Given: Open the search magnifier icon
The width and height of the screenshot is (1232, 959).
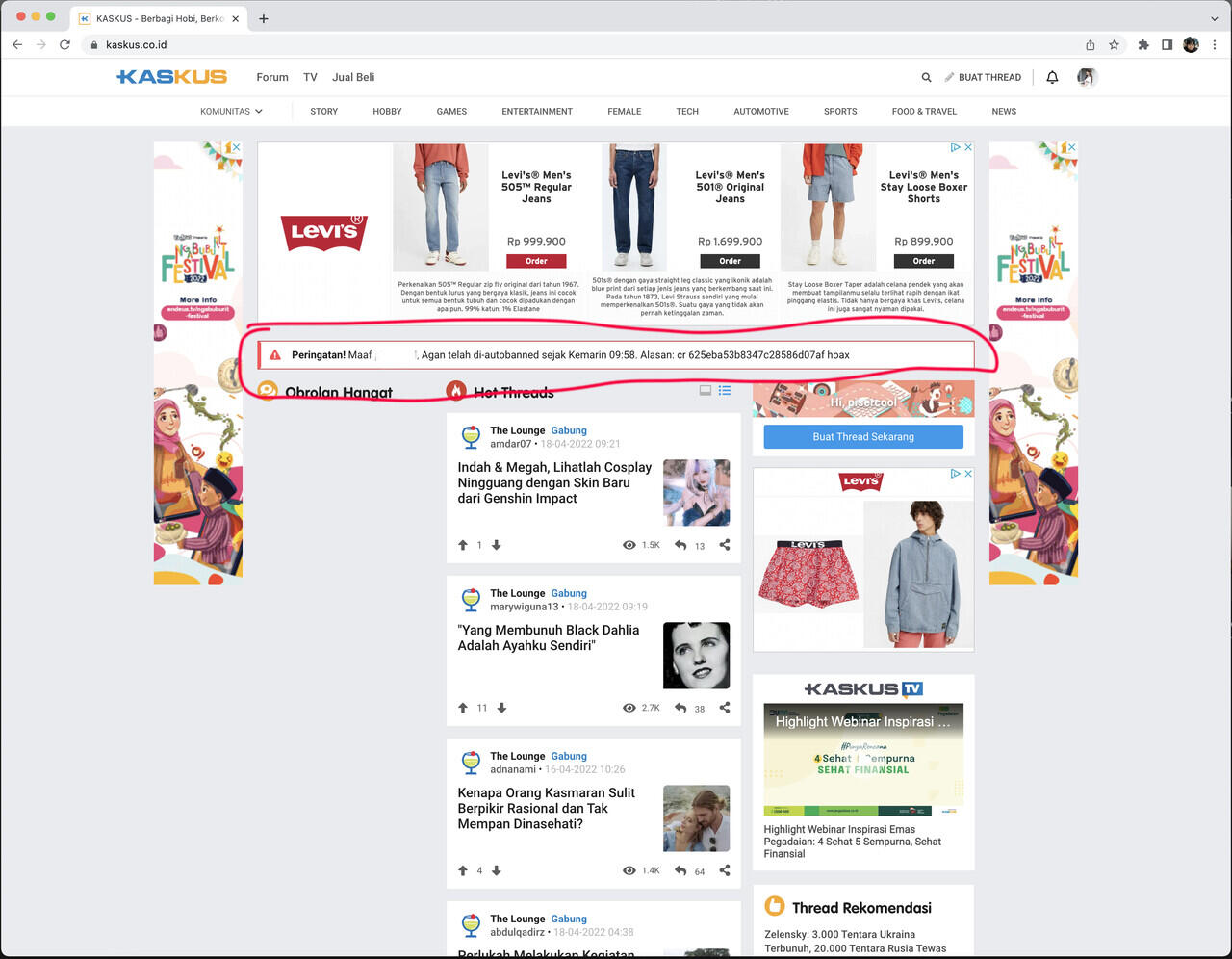Looking at the screenshot, I should [926, 77].
